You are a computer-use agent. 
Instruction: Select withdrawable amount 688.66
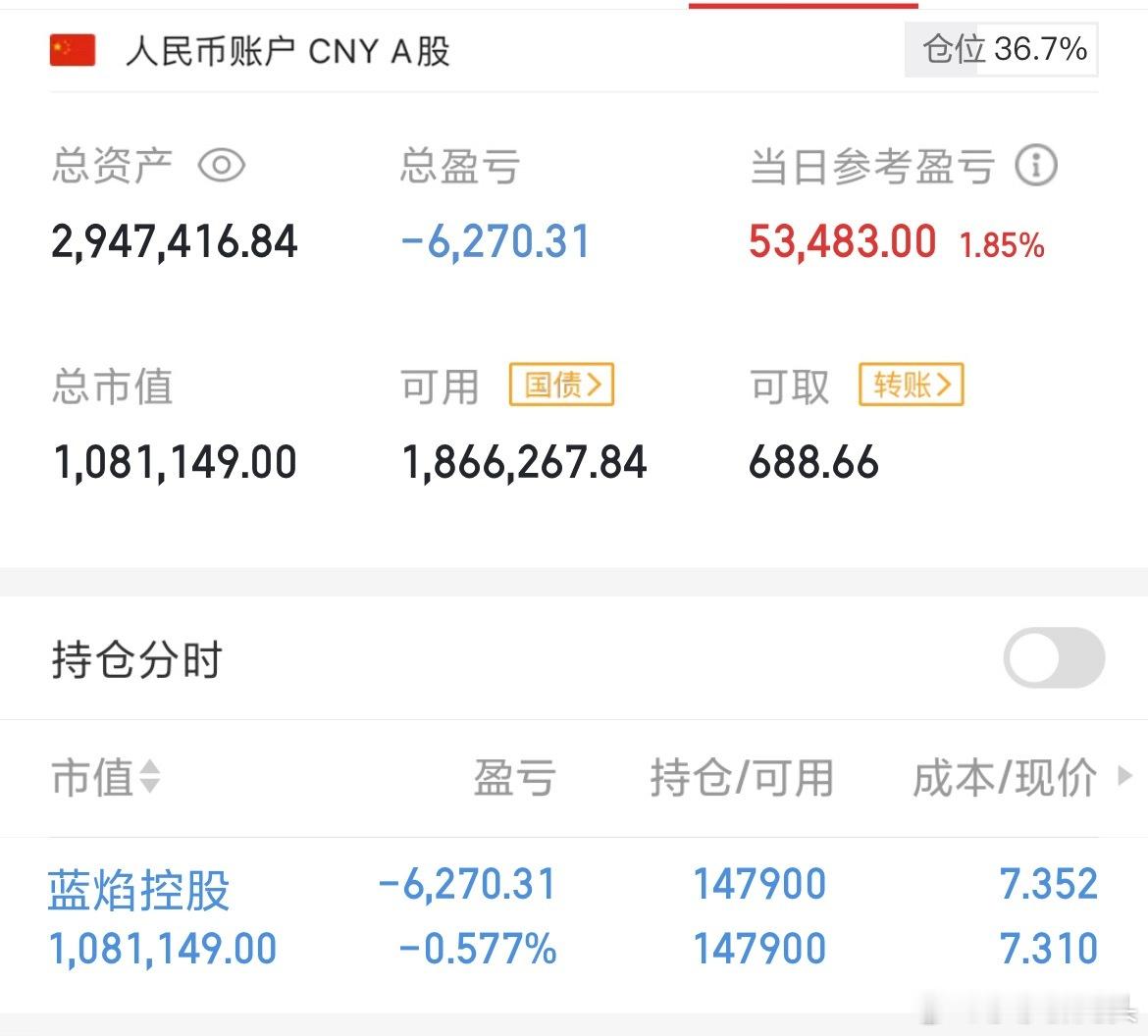[x=813, y=462]
